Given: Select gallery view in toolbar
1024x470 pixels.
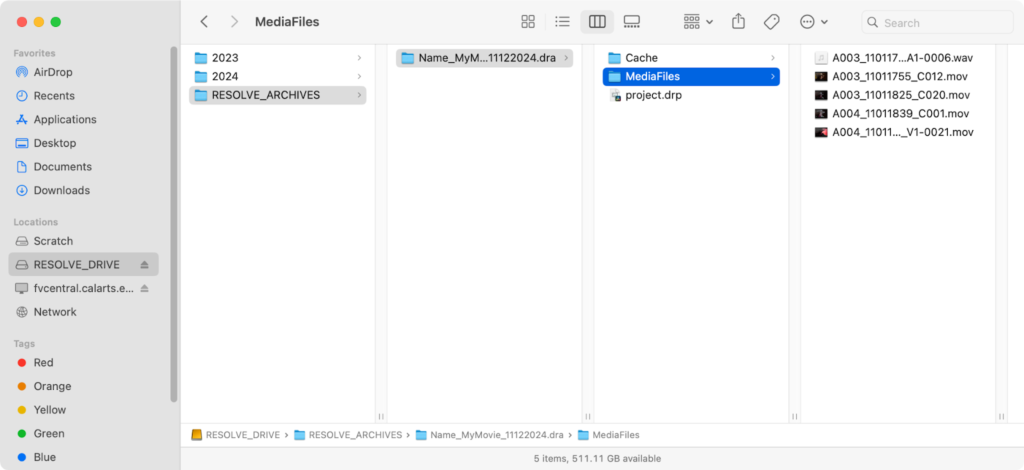Looking at the screenshot, I should [631, 22].
